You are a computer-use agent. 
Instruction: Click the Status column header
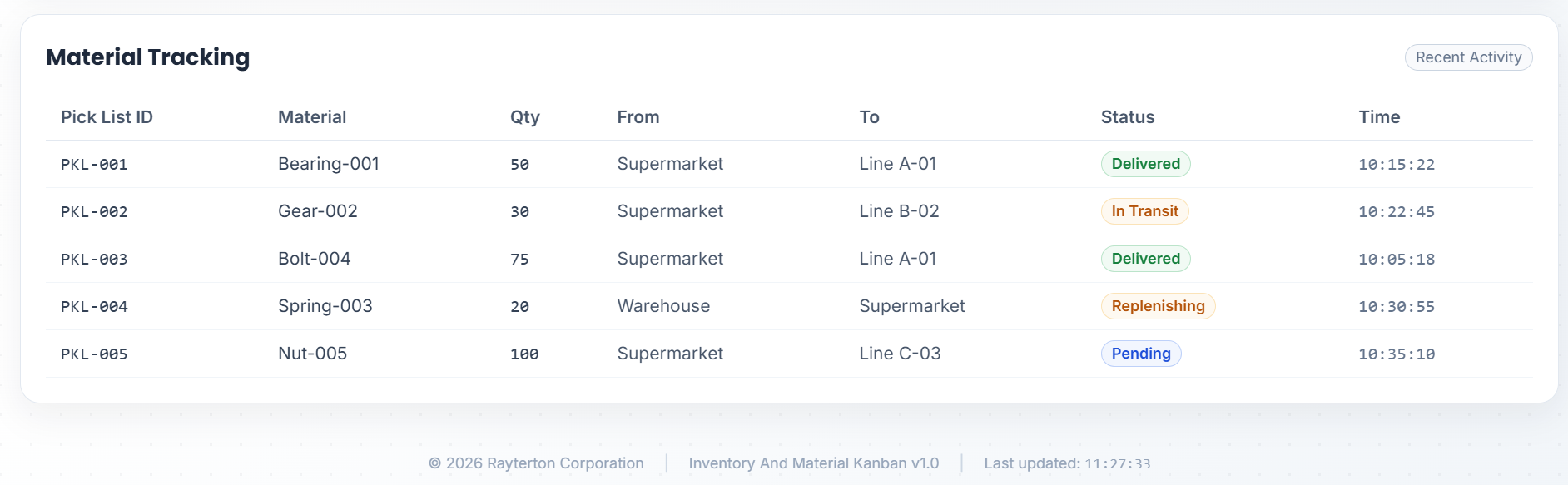pyautogui.click(x=1127, y=117)
